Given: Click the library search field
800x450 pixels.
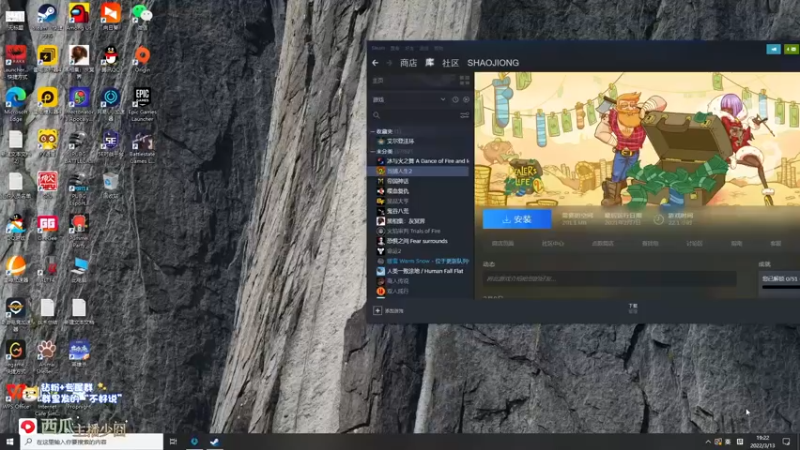Looking at the screenshot, I should (414, 115).
